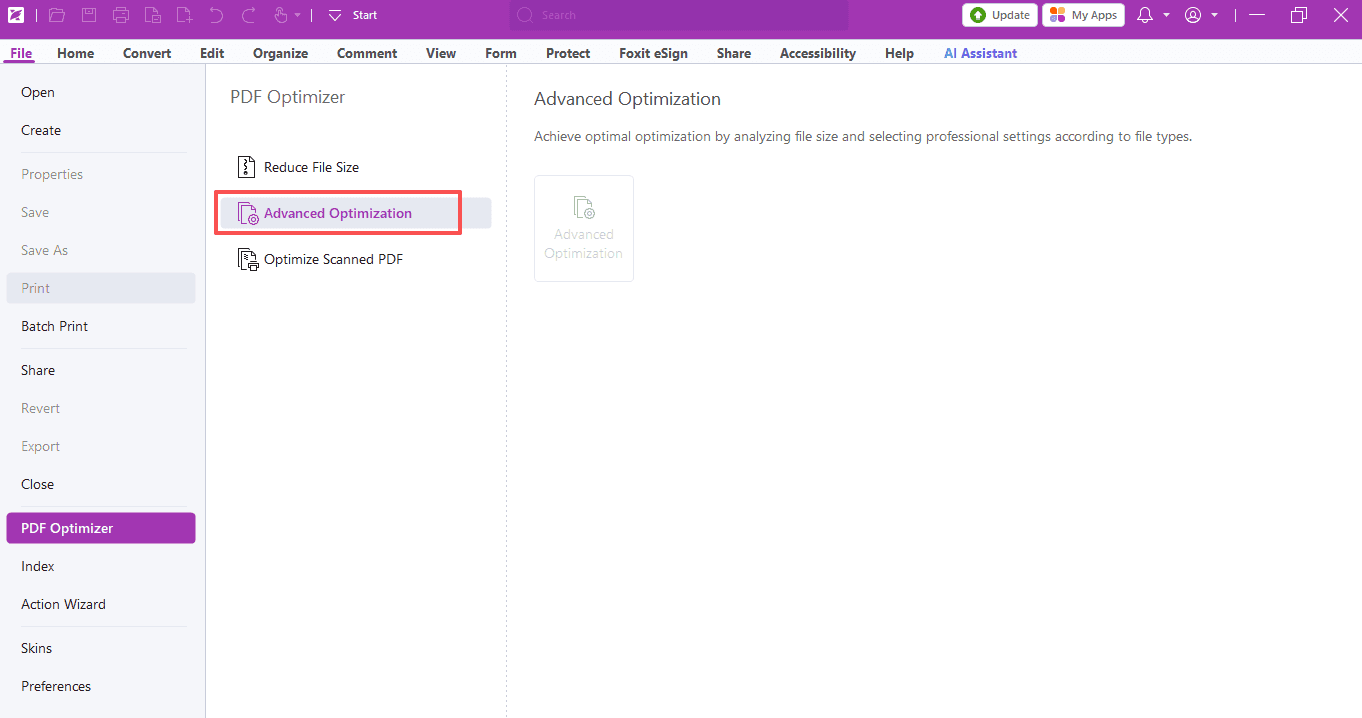Select Properties in the File sidebar
Image resolution: width=1362 pixels, height=718 pixels.
[x=101, y=174]
